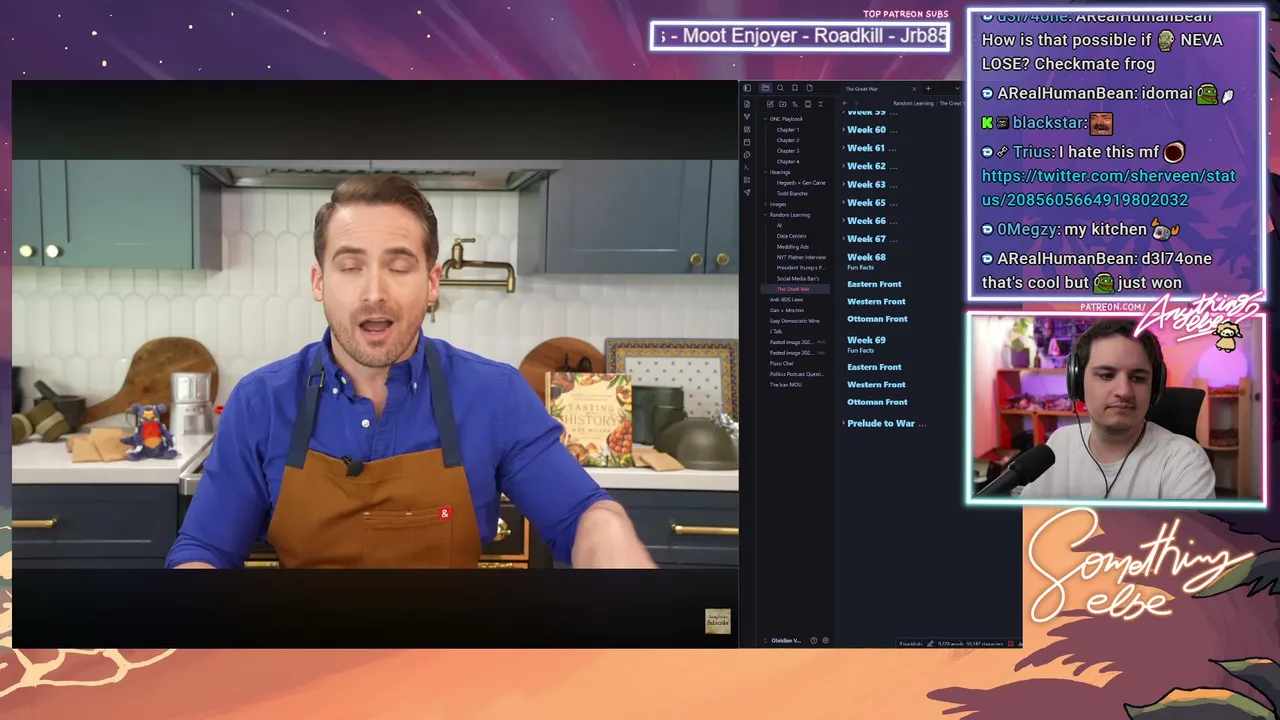Screen dimensions: 1280x720
Task: Open the search panel in Obsidian
Action: pos(780,88)
